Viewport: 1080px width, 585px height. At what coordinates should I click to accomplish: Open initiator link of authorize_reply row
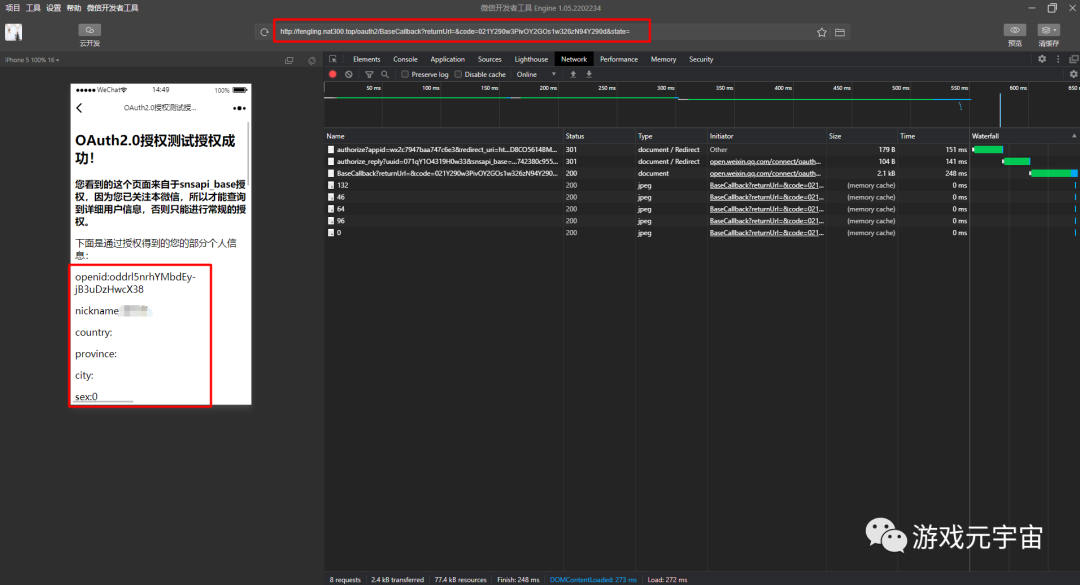tap(765, 162)
